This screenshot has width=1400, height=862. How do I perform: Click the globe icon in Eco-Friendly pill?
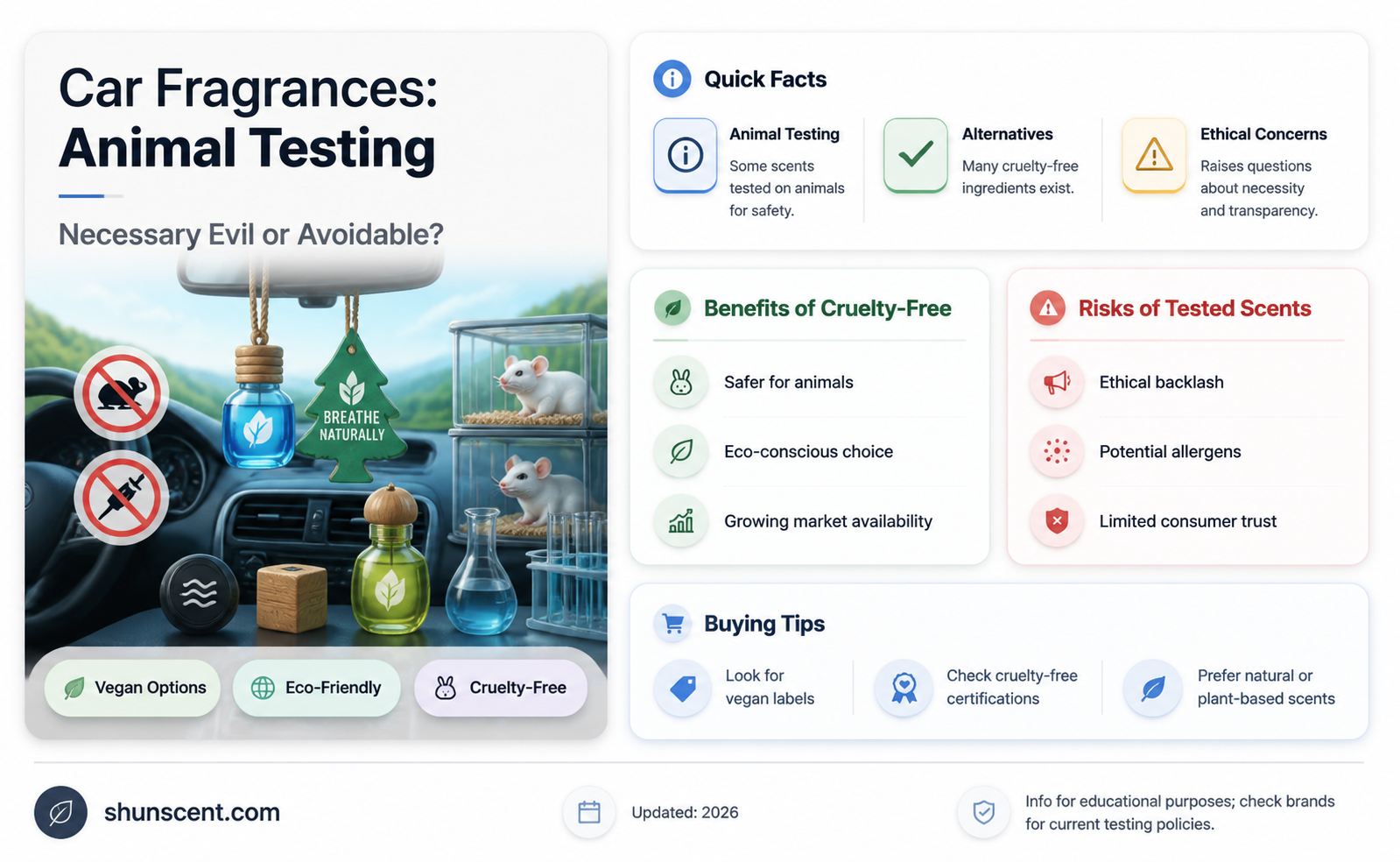[x=263, y=688]
